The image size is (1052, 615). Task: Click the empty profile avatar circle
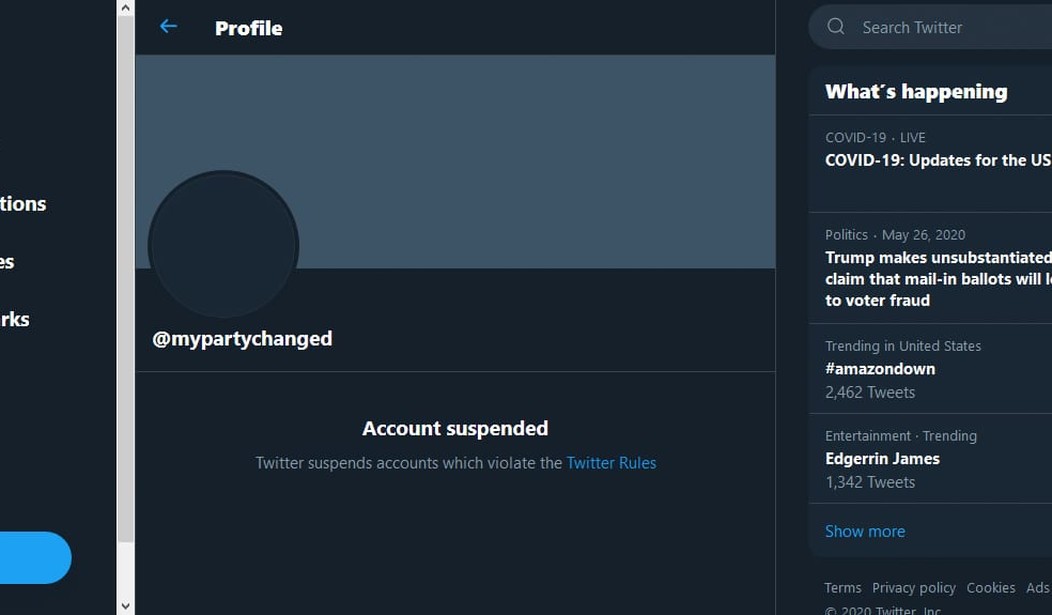coord(223,245)
